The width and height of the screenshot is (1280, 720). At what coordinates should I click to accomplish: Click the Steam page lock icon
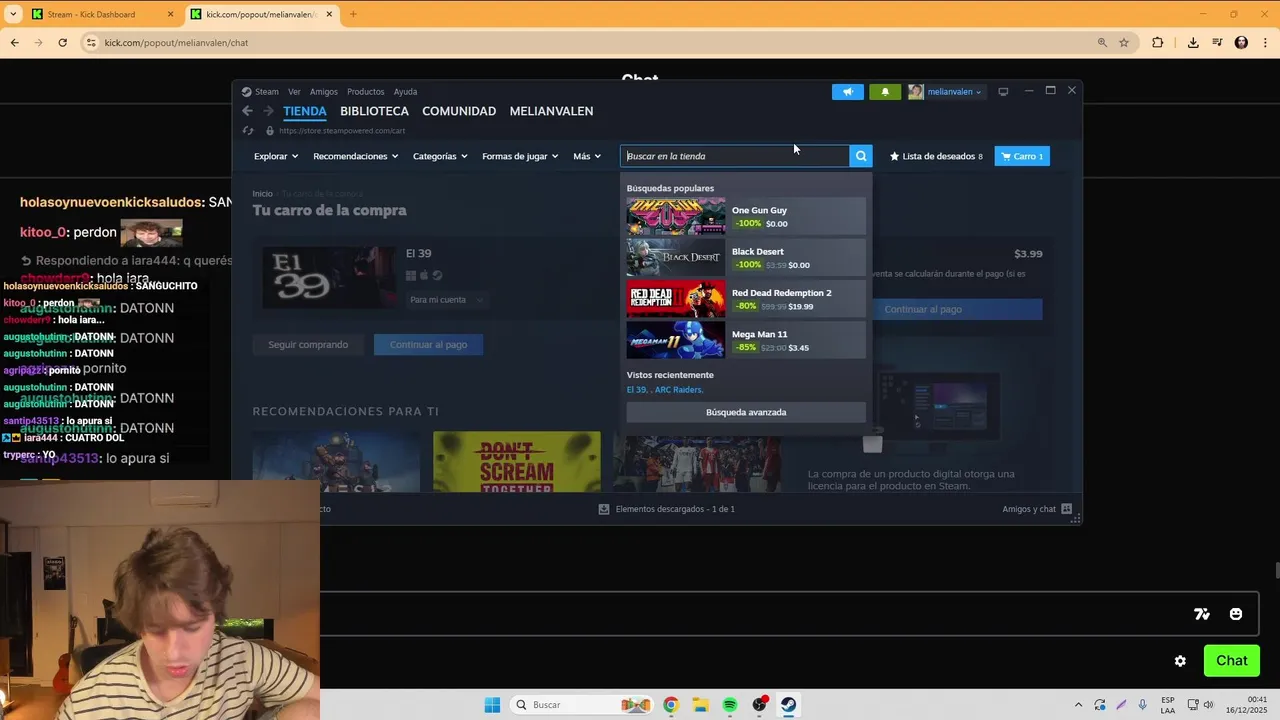269,131
